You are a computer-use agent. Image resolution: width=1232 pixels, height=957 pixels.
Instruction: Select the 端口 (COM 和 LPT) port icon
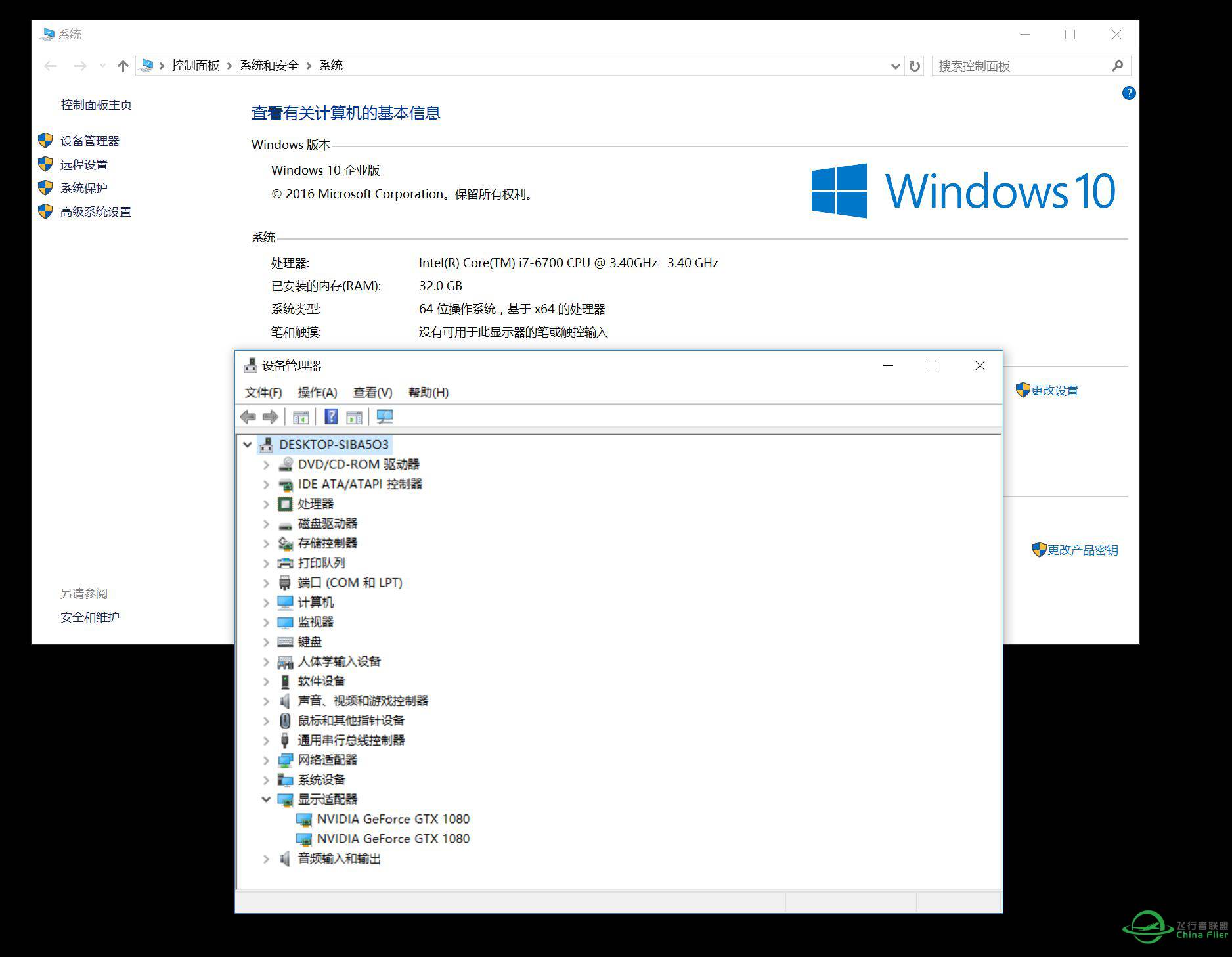pos(285,583)
